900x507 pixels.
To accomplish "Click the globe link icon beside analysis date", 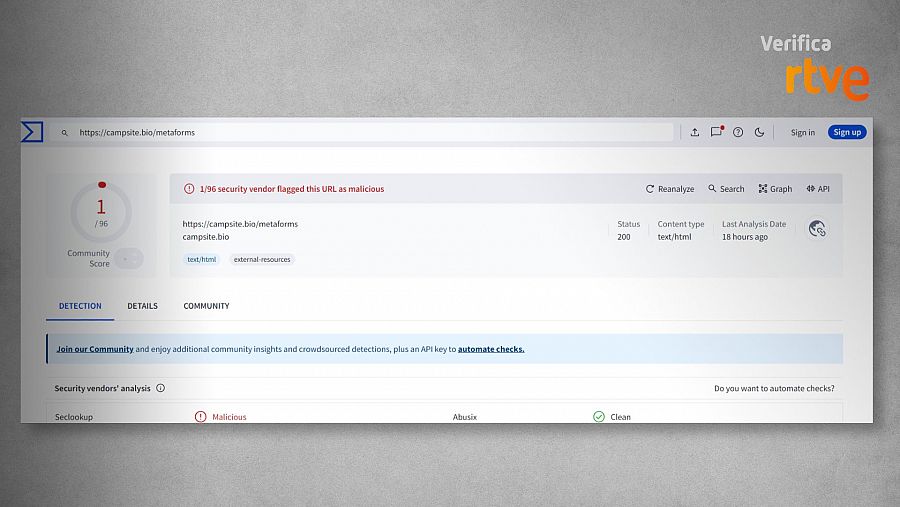I will click(x=817, y=229).
